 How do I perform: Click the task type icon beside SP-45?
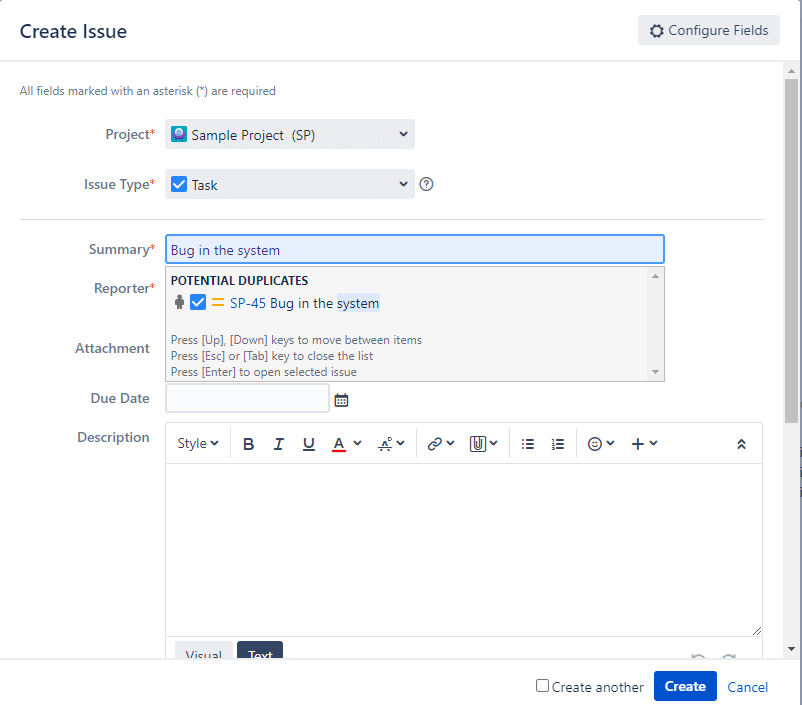click(198, 302)
